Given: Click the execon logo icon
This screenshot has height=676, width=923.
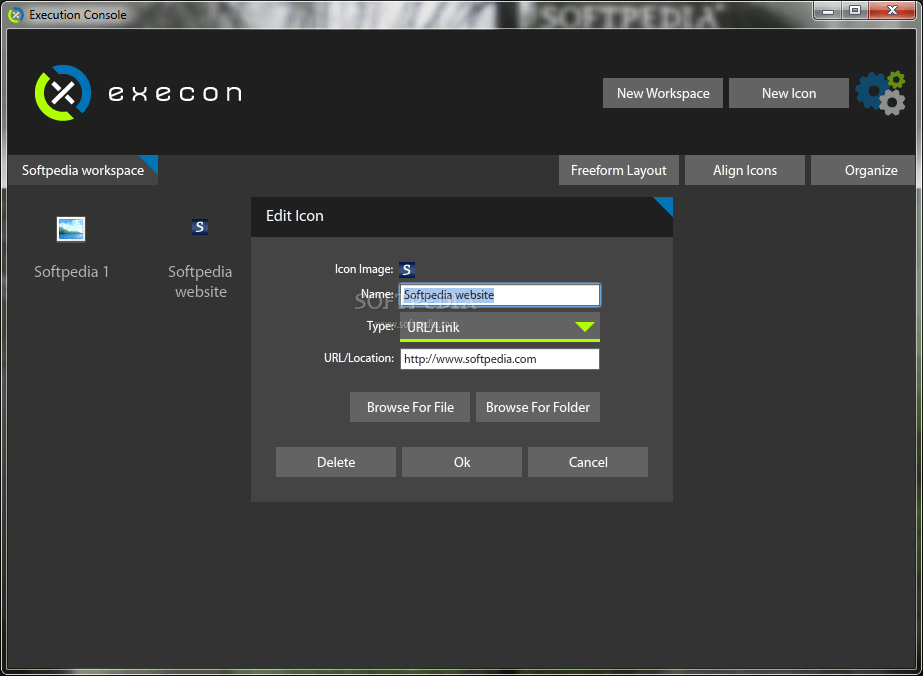Looking at the screenshot, I should 63,92.
